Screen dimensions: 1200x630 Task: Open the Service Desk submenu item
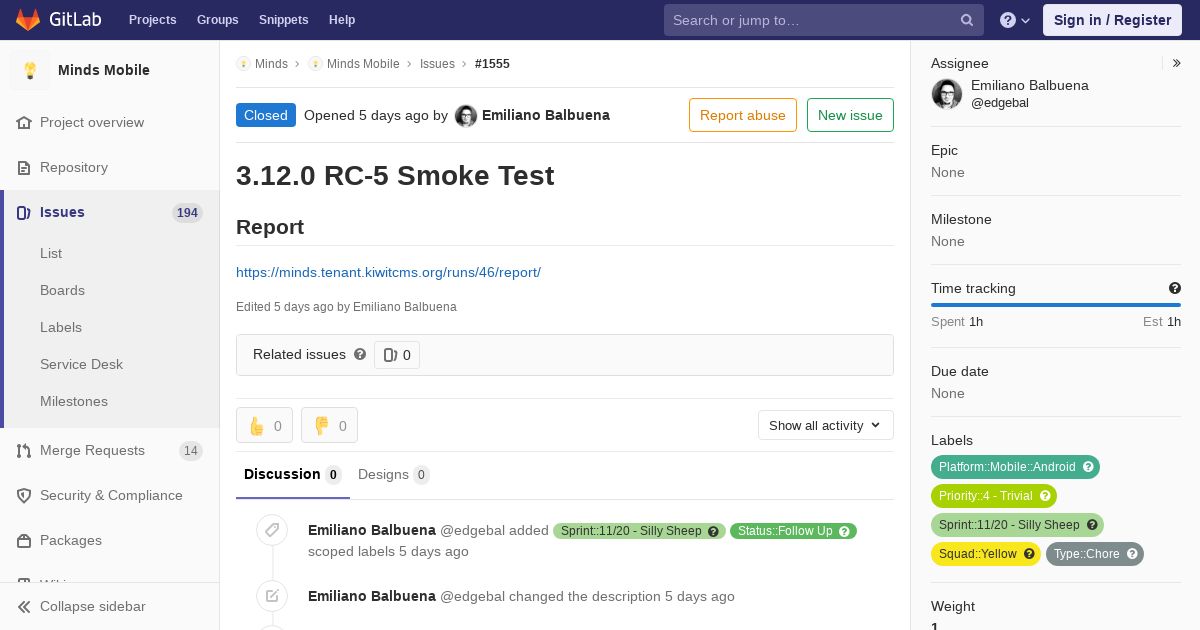click(x=81, y=364)
